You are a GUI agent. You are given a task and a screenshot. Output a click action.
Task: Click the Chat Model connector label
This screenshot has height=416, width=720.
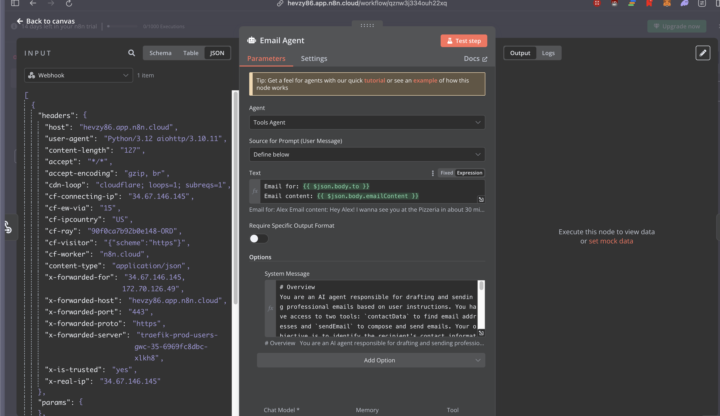coord(281,410)
